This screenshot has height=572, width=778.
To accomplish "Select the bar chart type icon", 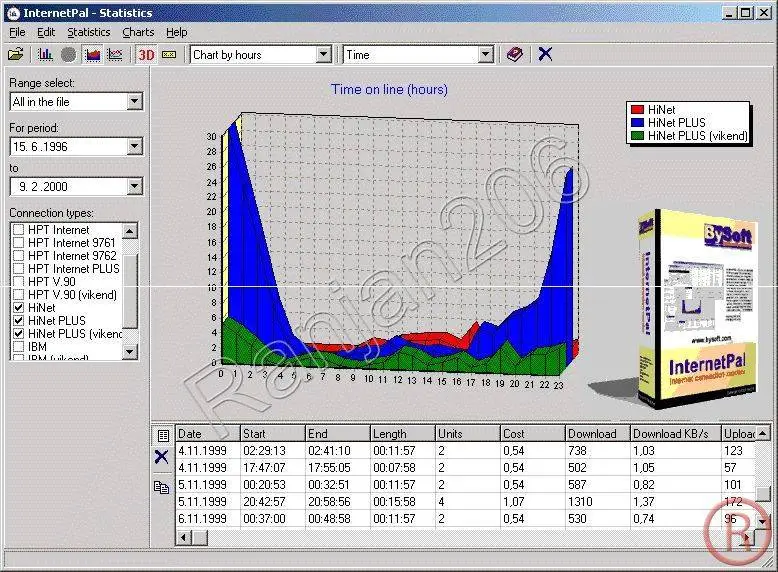I will click(x=45, y=54).
